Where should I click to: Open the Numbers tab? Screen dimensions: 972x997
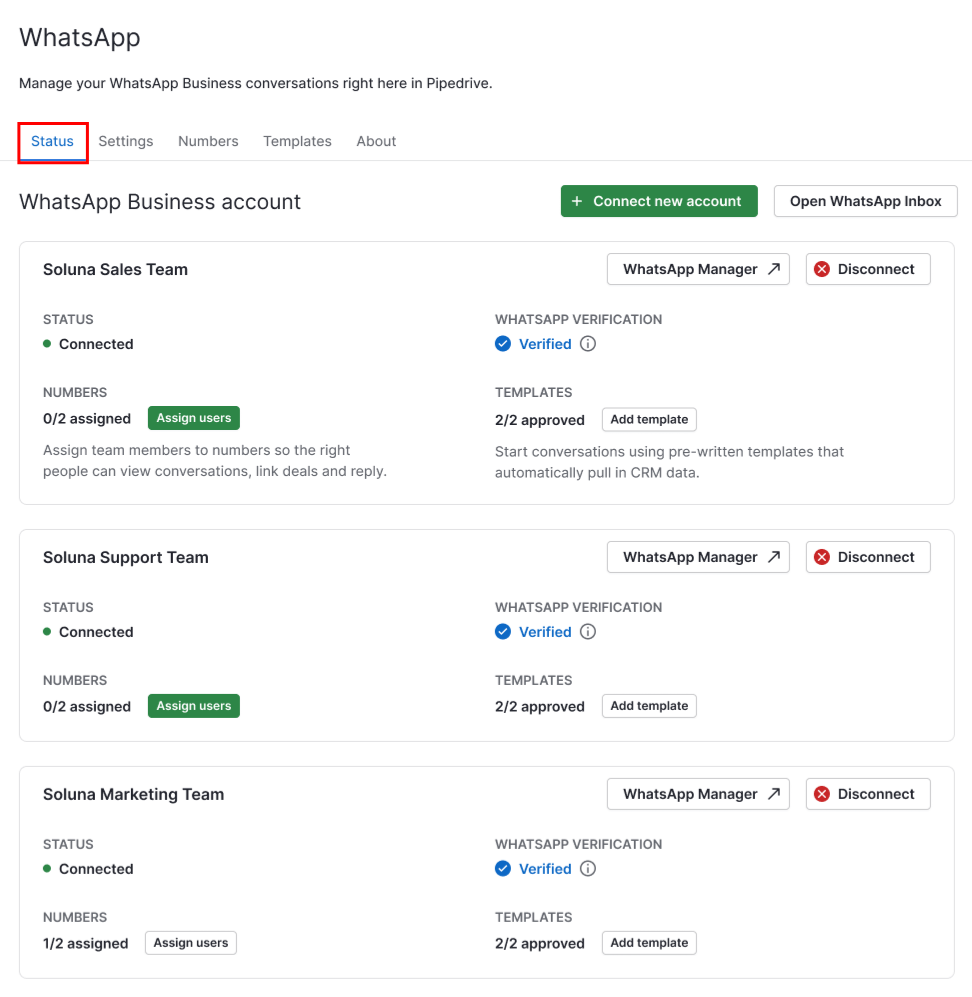click(x=208, y=141)
